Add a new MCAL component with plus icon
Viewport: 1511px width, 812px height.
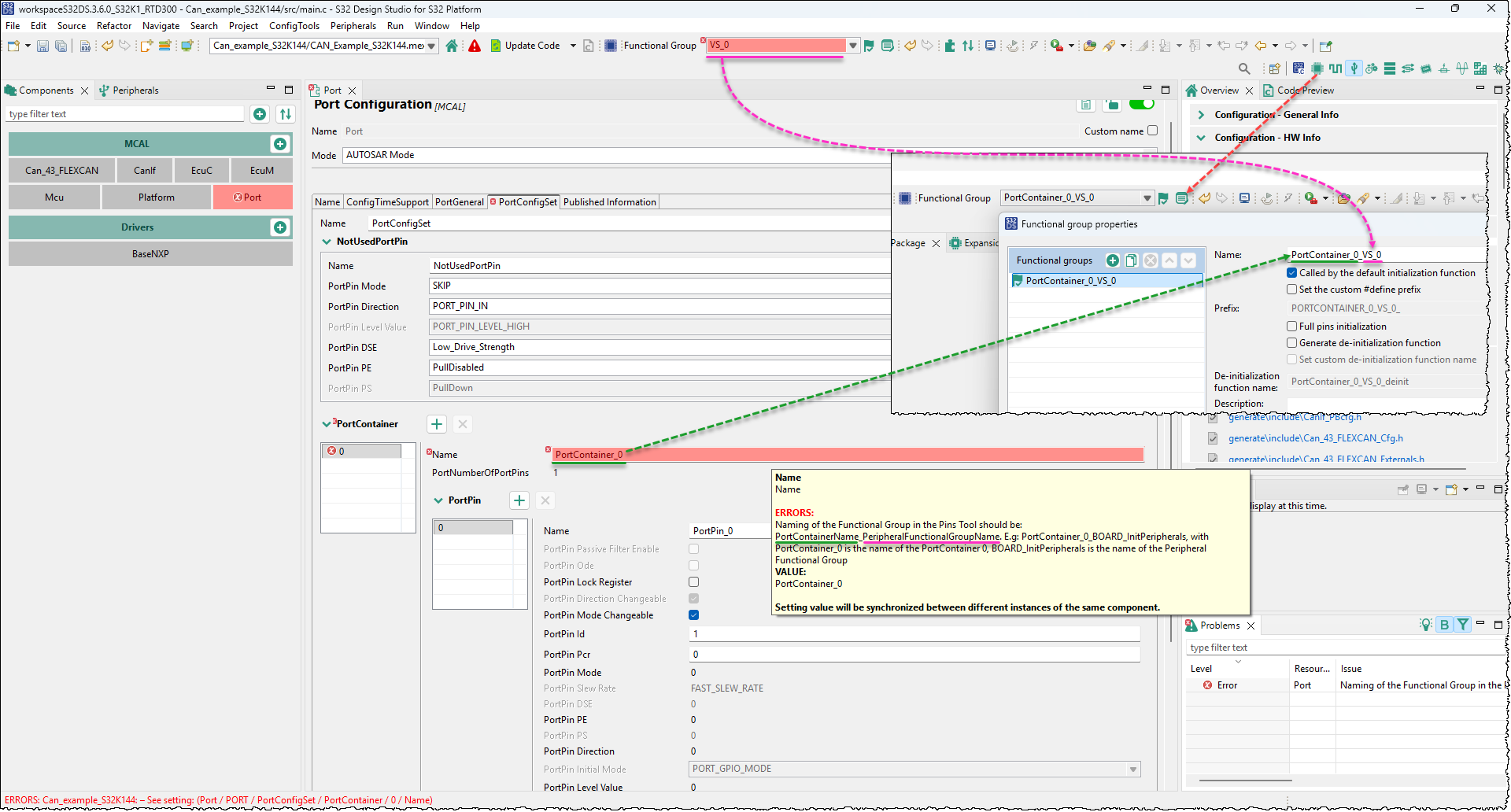point(280,144)
